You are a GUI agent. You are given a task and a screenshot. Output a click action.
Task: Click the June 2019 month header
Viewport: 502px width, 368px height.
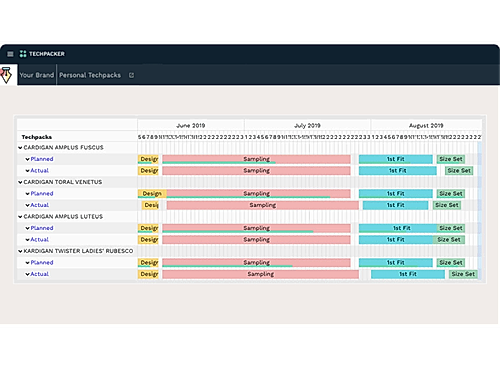tap(191, 125)
